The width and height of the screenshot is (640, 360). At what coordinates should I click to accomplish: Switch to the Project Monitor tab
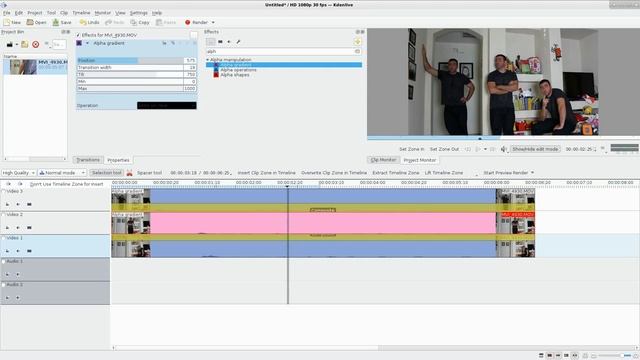pos(420,160)
